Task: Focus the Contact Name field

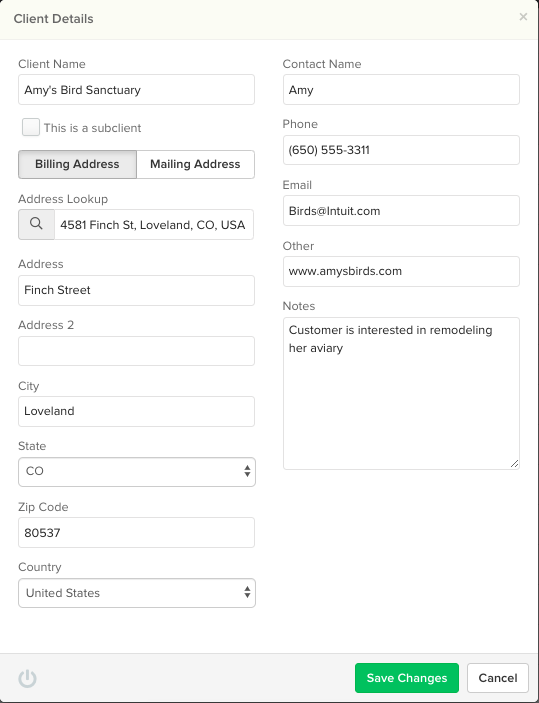Action: pos(401,90)
